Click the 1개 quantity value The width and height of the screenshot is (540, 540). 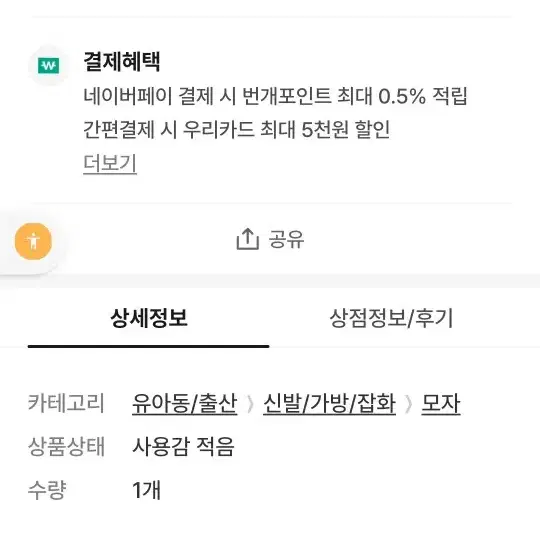[x=146, y=490]
